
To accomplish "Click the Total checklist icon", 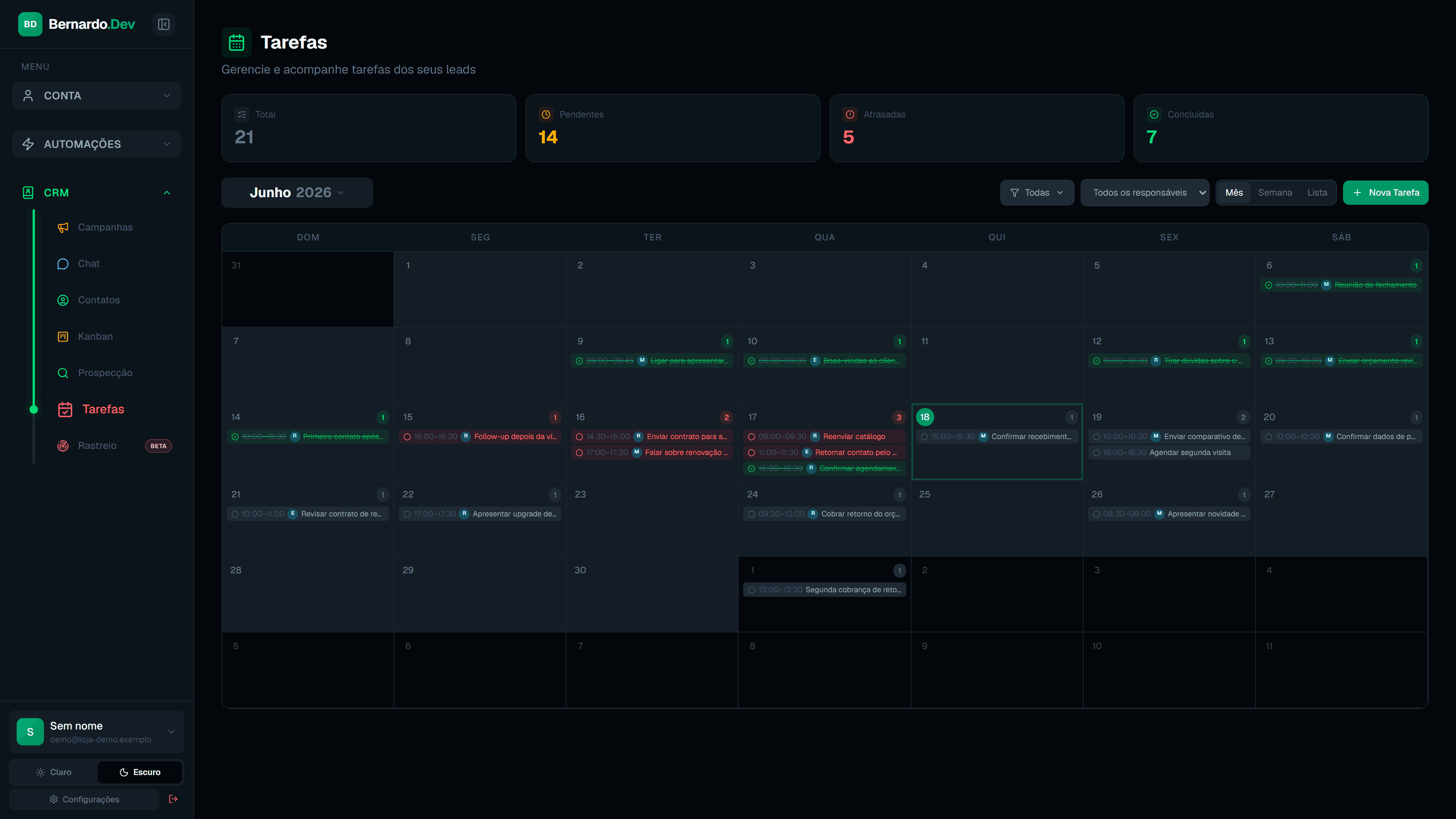I will [x=242, y=114].
